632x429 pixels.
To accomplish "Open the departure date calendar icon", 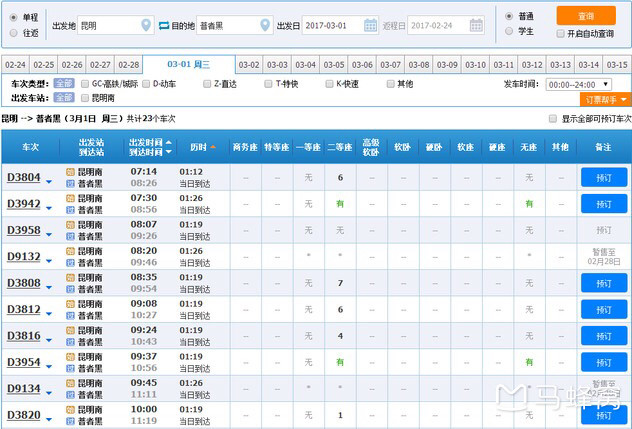I will click(370, 25).
